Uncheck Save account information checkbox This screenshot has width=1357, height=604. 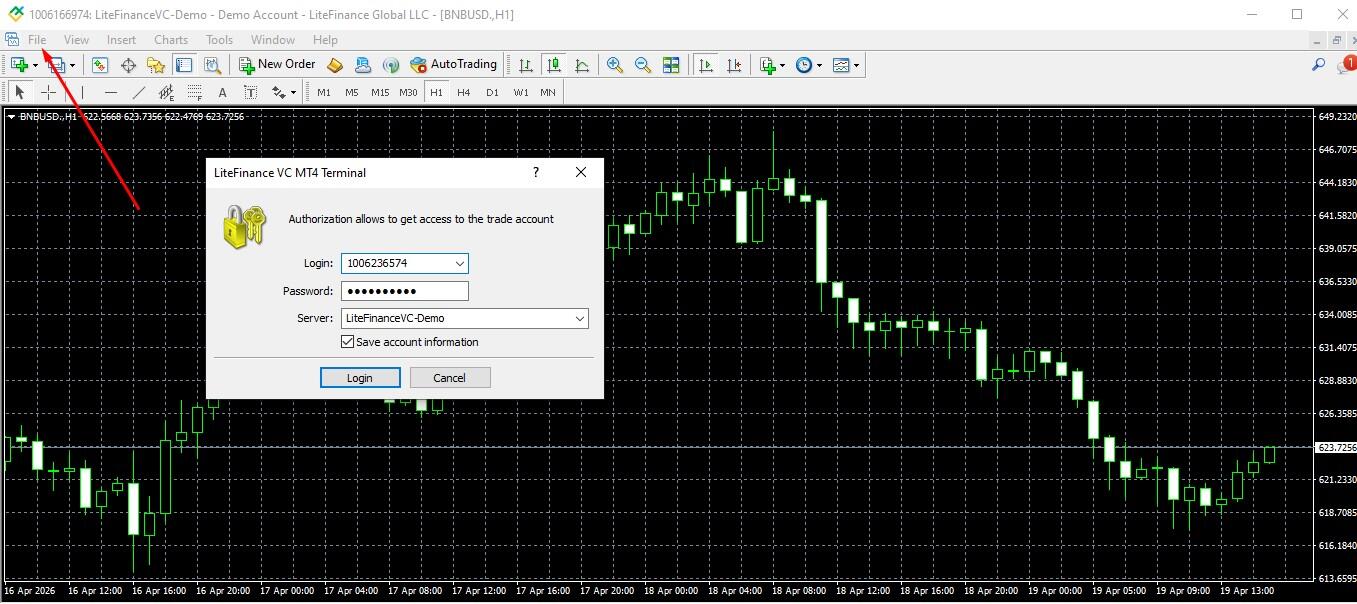tap(348, 342)
